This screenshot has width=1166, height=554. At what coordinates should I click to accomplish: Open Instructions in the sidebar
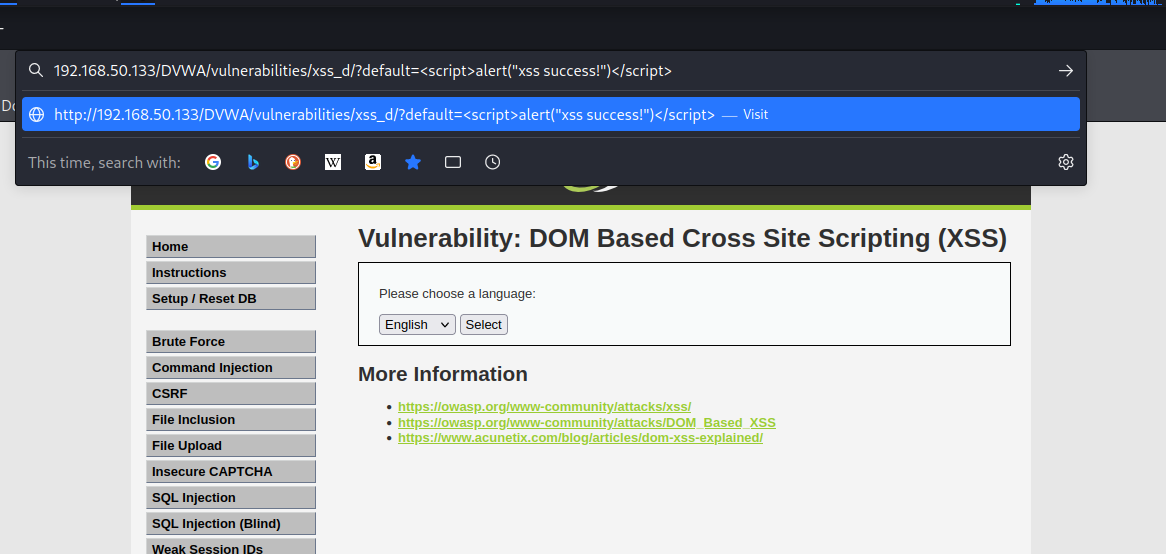coord(231,272)
